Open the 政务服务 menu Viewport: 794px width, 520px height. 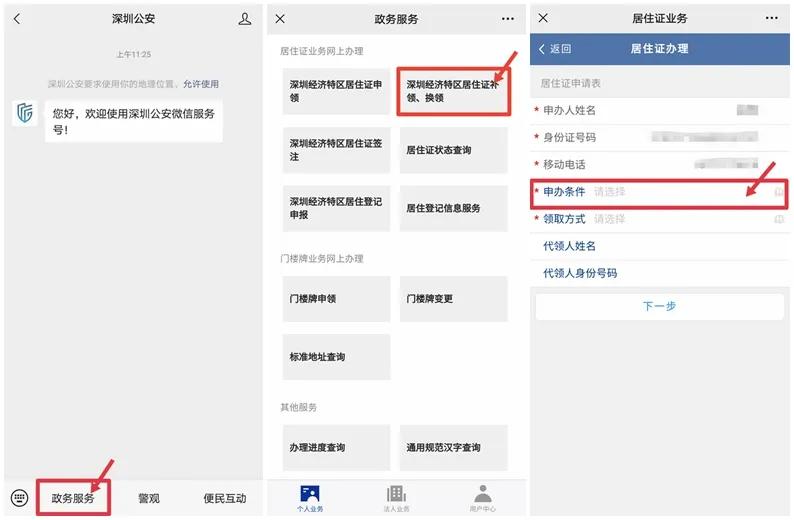coord(73,498)
